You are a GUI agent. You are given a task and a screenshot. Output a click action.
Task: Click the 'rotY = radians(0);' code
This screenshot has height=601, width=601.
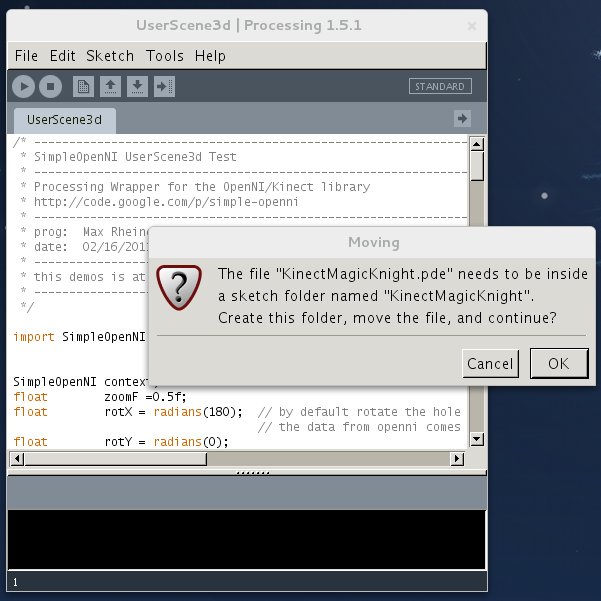tap(166, 442)
